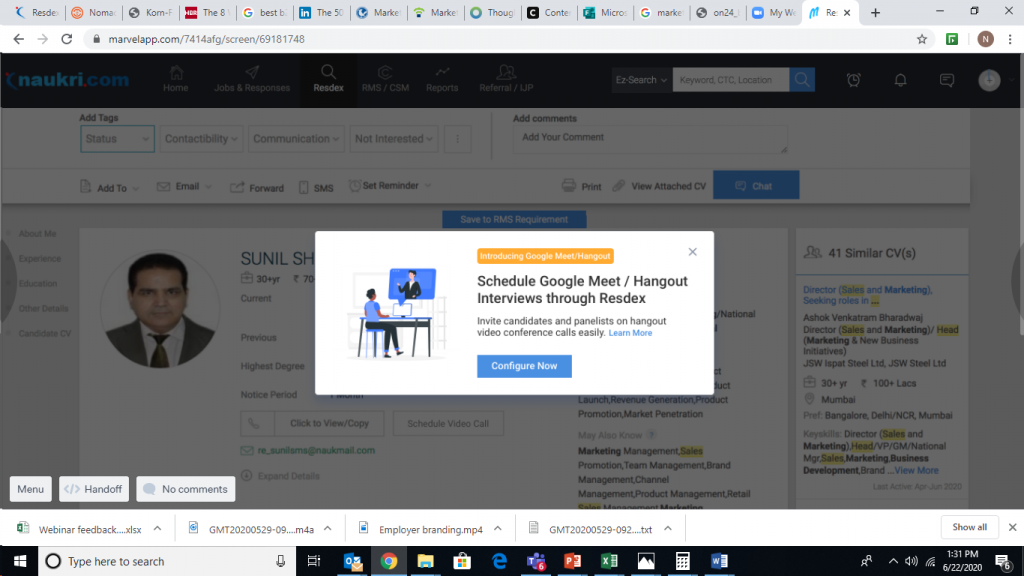The image size is (1024, 576).
Task: Jump to About Me section
Action: 37,234
